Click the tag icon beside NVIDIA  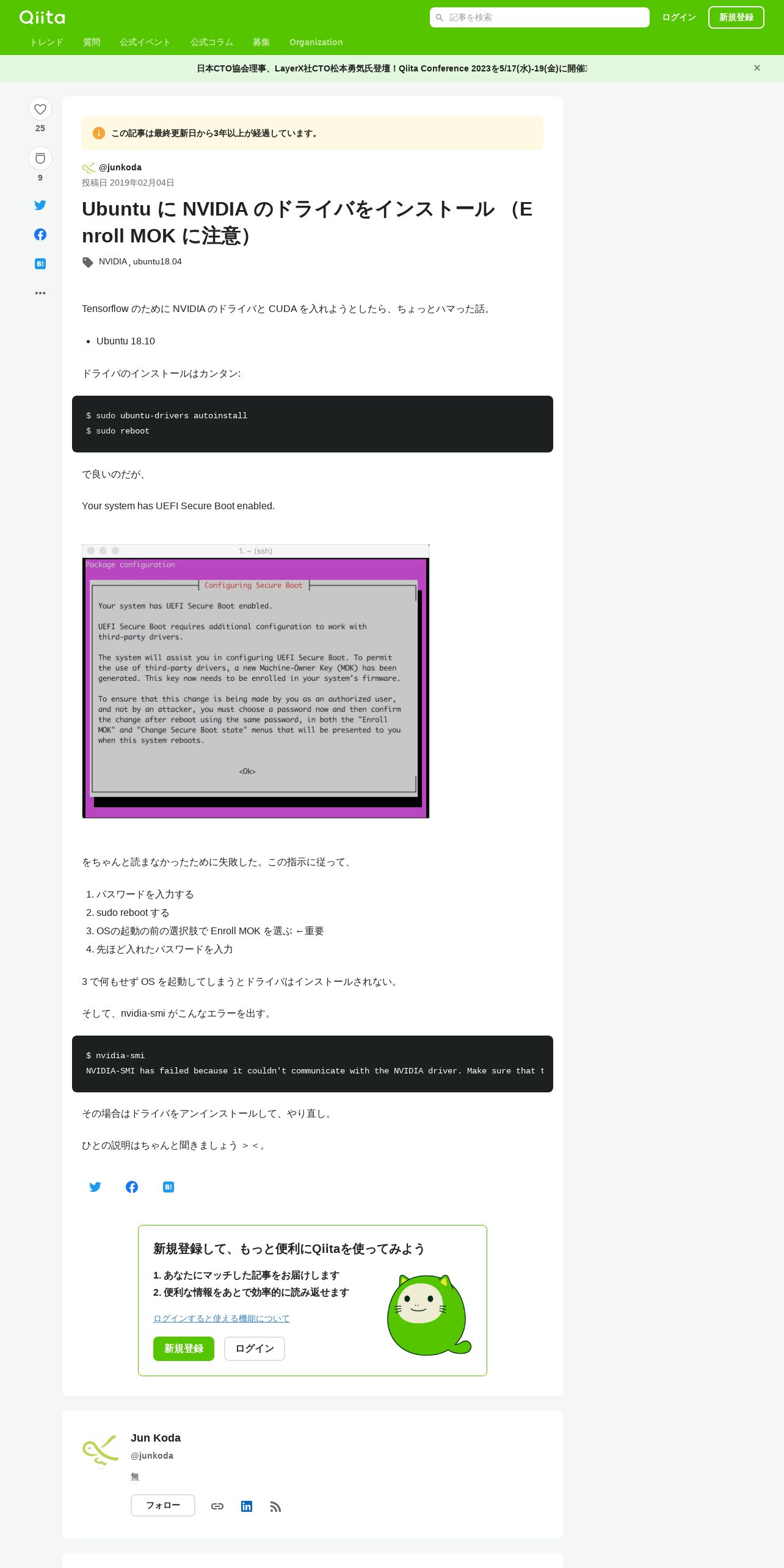[88, 262]
